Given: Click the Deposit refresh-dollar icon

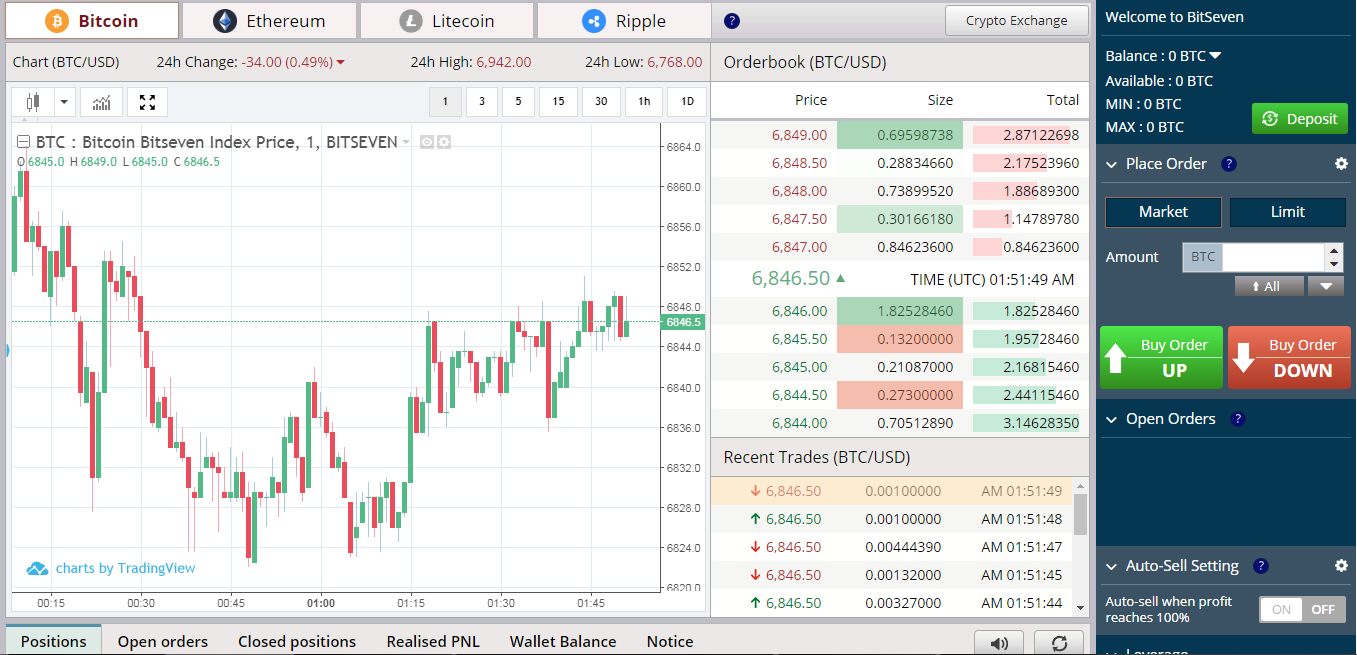Looking at the screenshot, I should tap(1270, 119).
